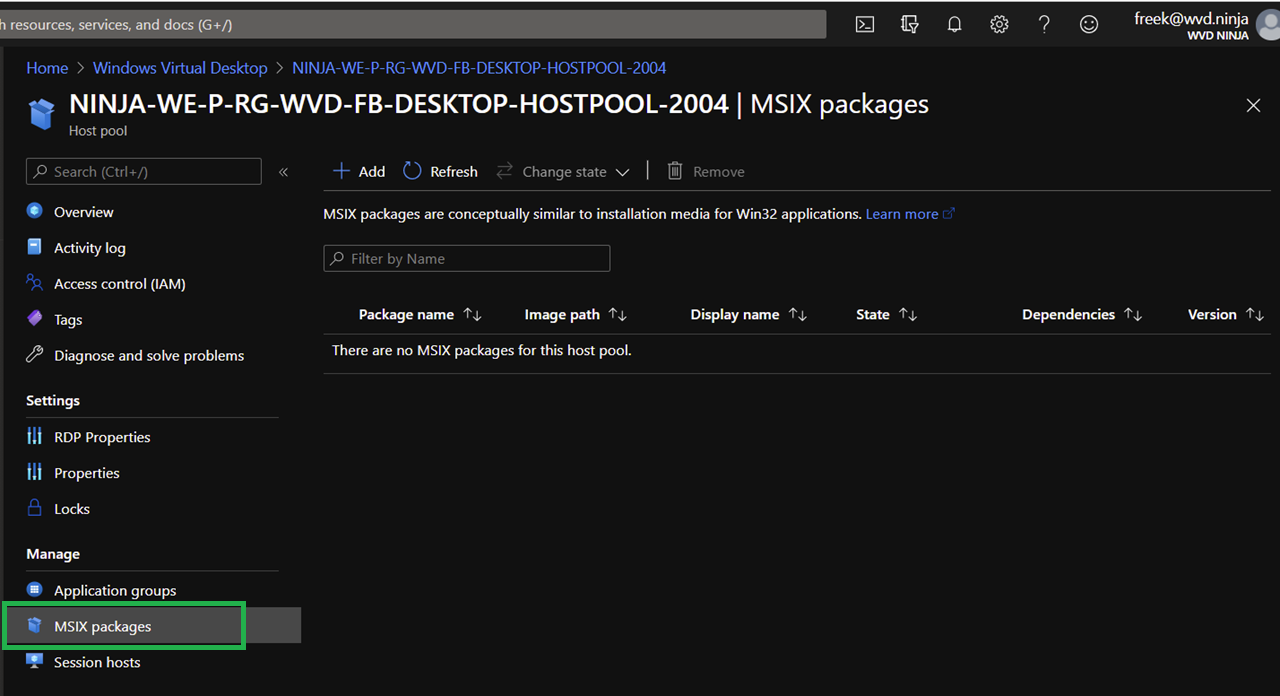Click the MSIX packages box icon

tap(35, 625)
